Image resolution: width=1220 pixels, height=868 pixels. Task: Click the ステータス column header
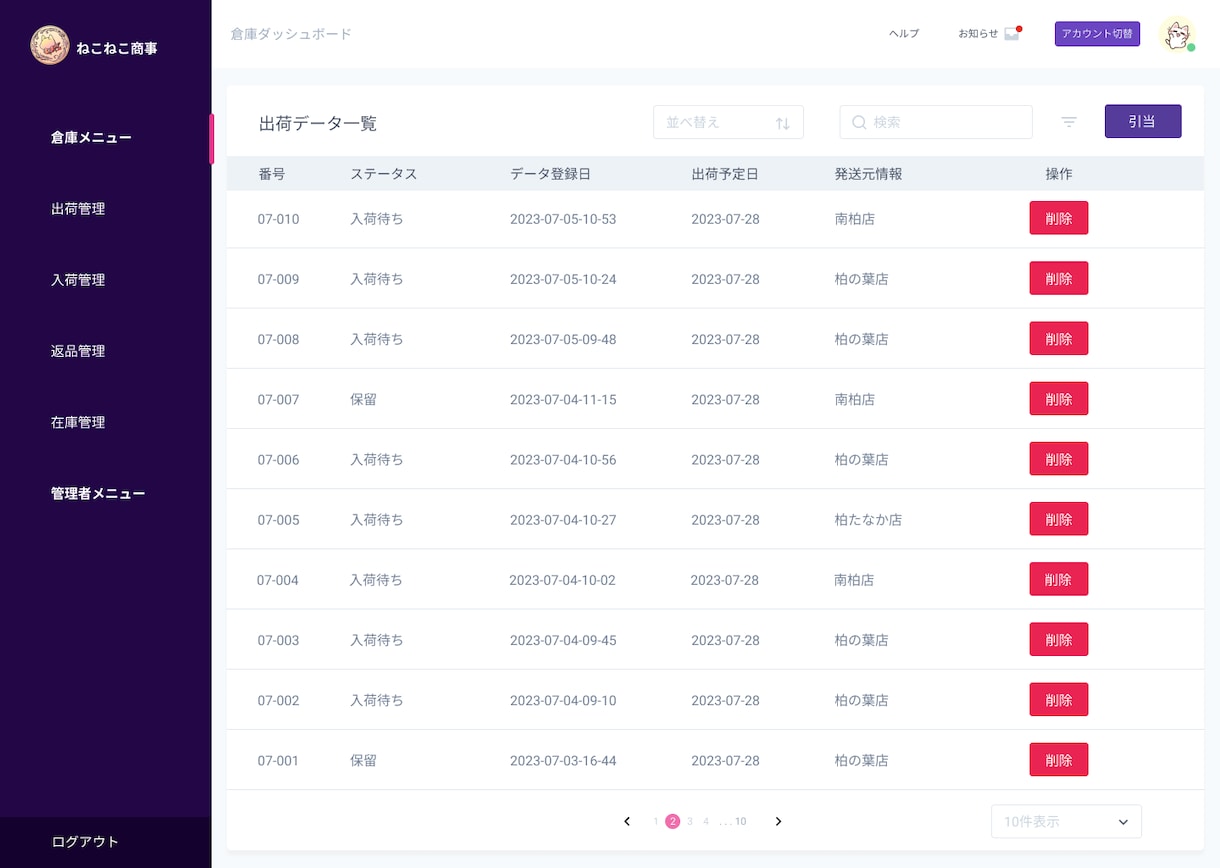[384, 174]
